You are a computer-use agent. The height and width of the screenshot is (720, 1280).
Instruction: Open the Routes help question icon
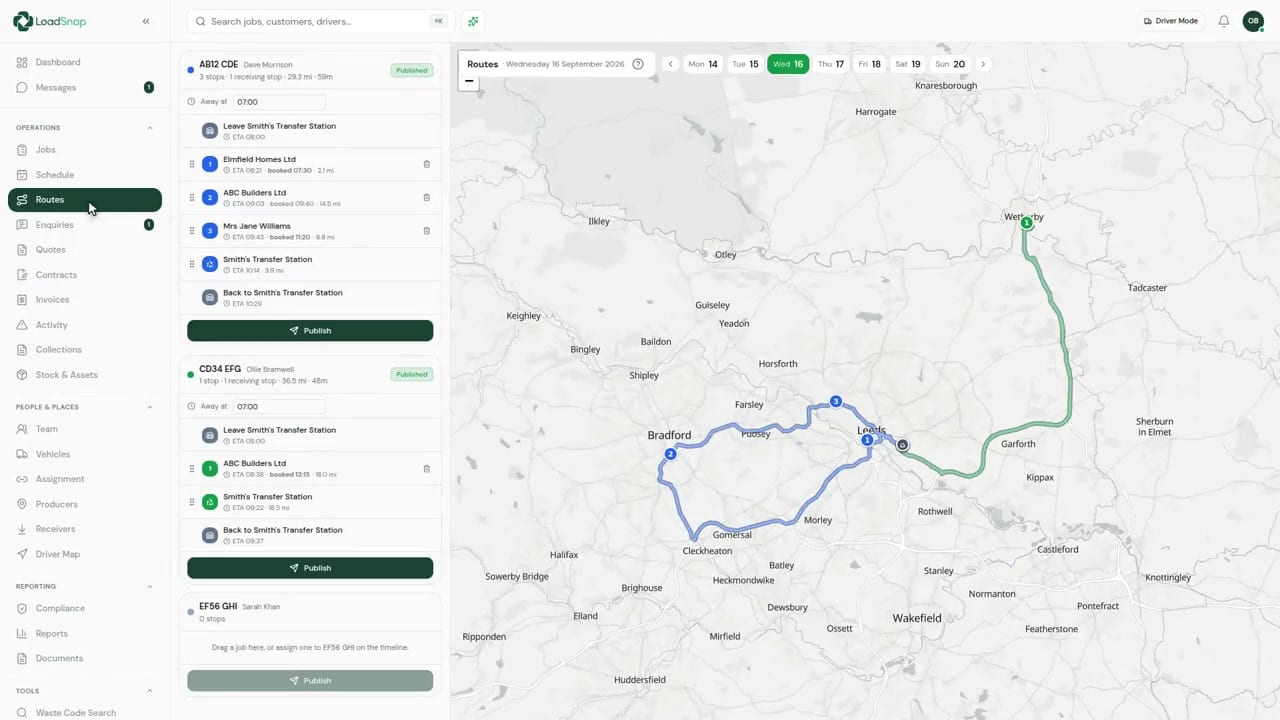point(638,64)
